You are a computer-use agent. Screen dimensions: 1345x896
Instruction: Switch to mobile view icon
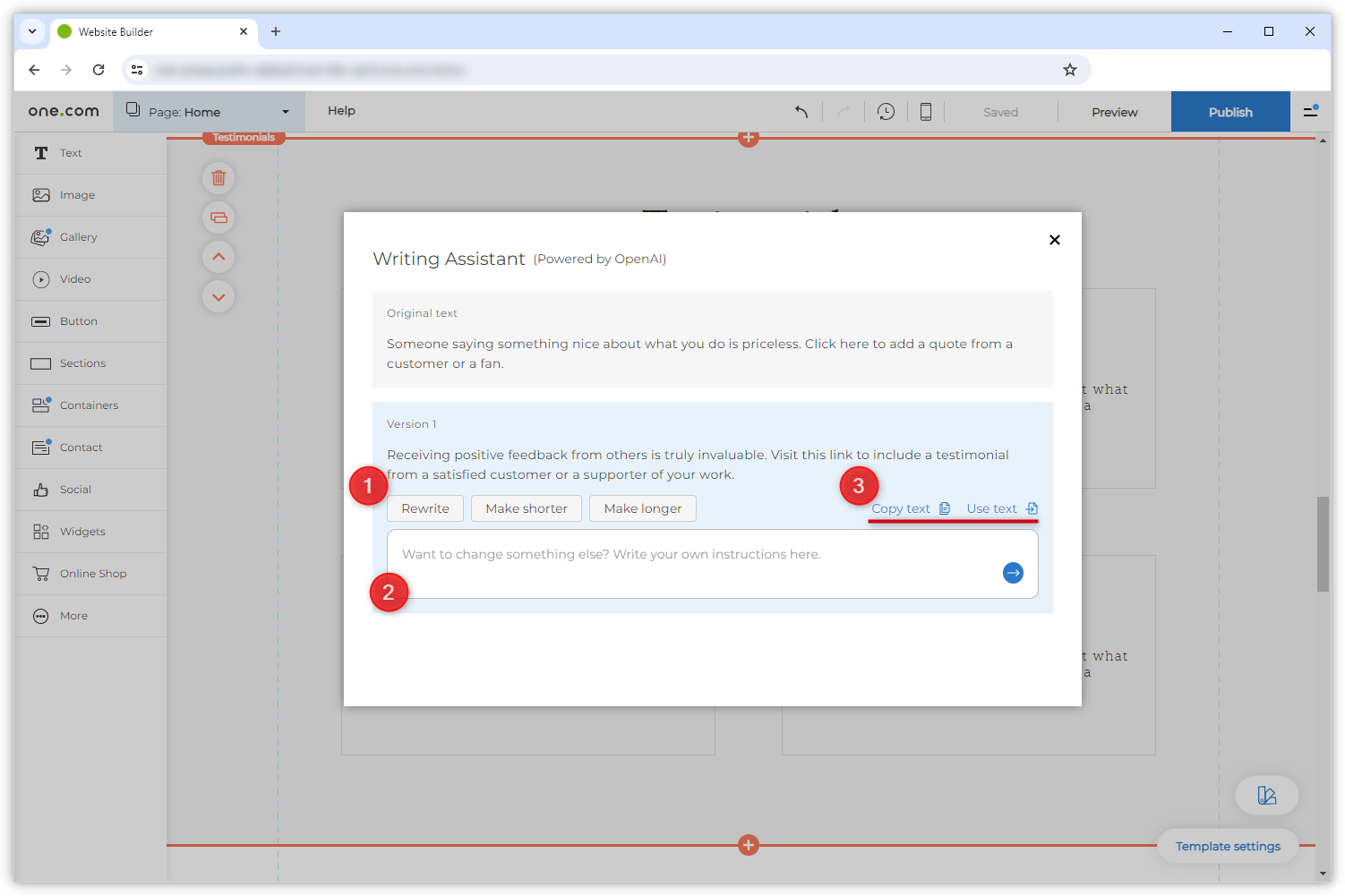[x=926, y=112]
